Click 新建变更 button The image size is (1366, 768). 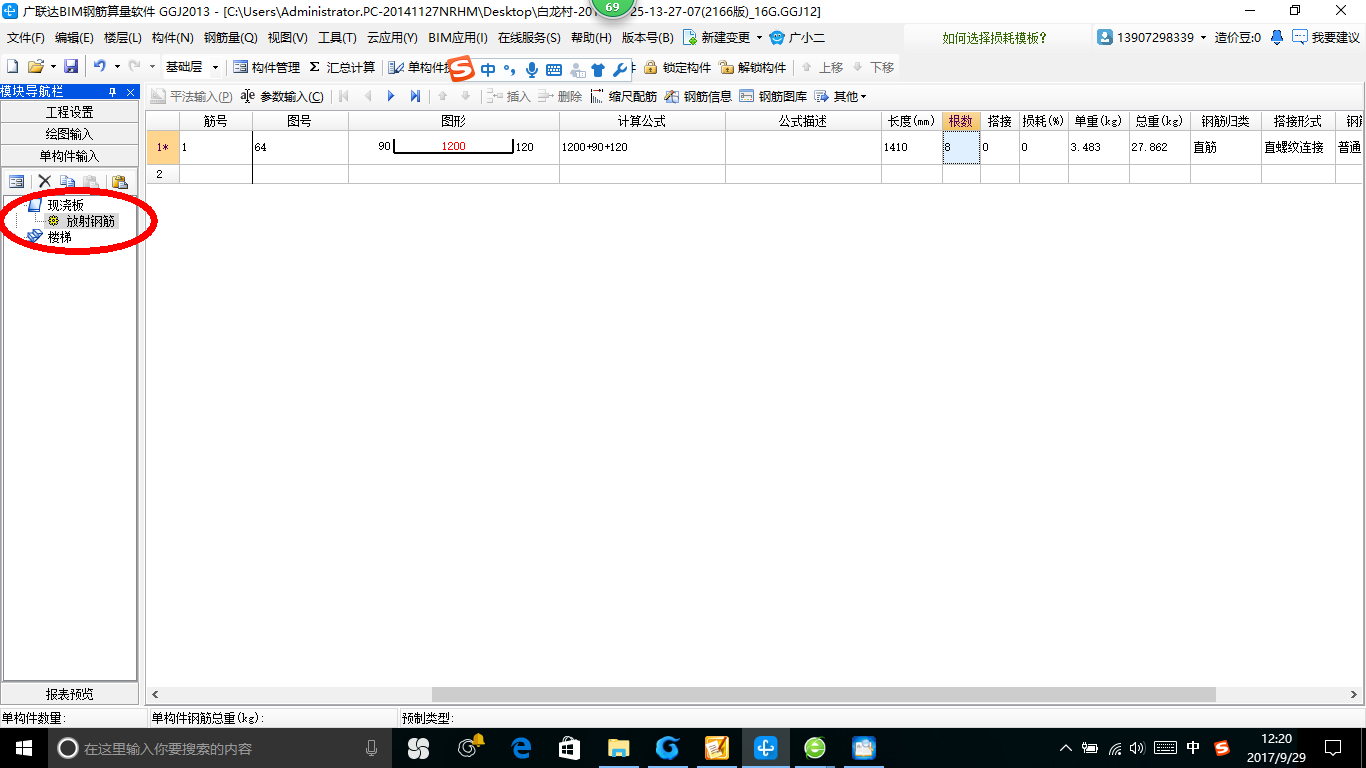(716, 38)
